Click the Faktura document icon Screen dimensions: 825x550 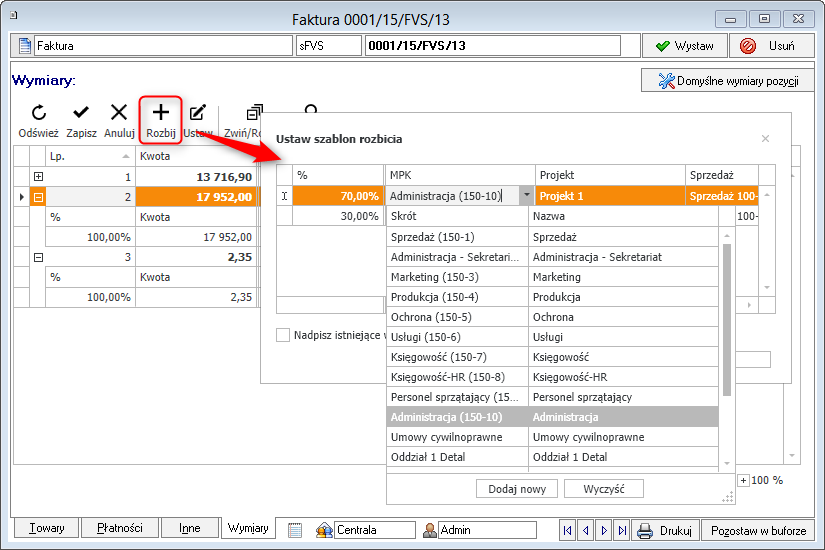(x=24, y=46)
